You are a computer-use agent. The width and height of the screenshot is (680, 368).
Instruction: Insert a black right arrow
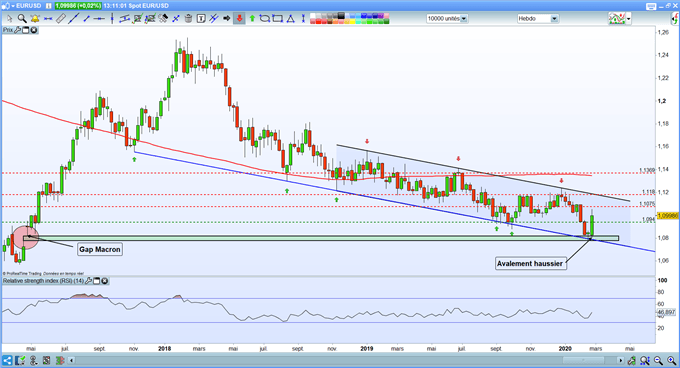point(226,19)
